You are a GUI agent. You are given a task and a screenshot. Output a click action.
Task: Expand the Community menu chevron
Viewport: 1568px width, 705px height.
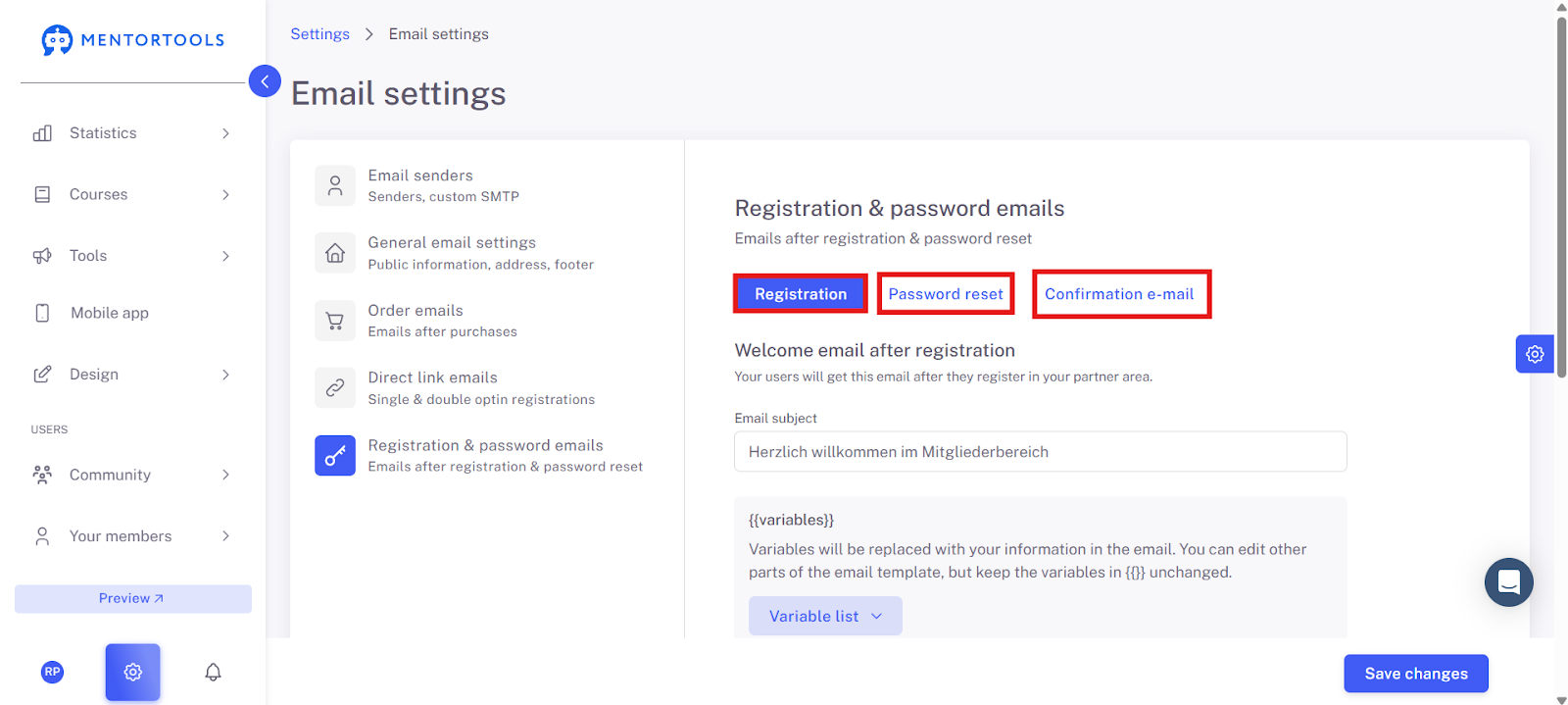[x=225, y=475]
